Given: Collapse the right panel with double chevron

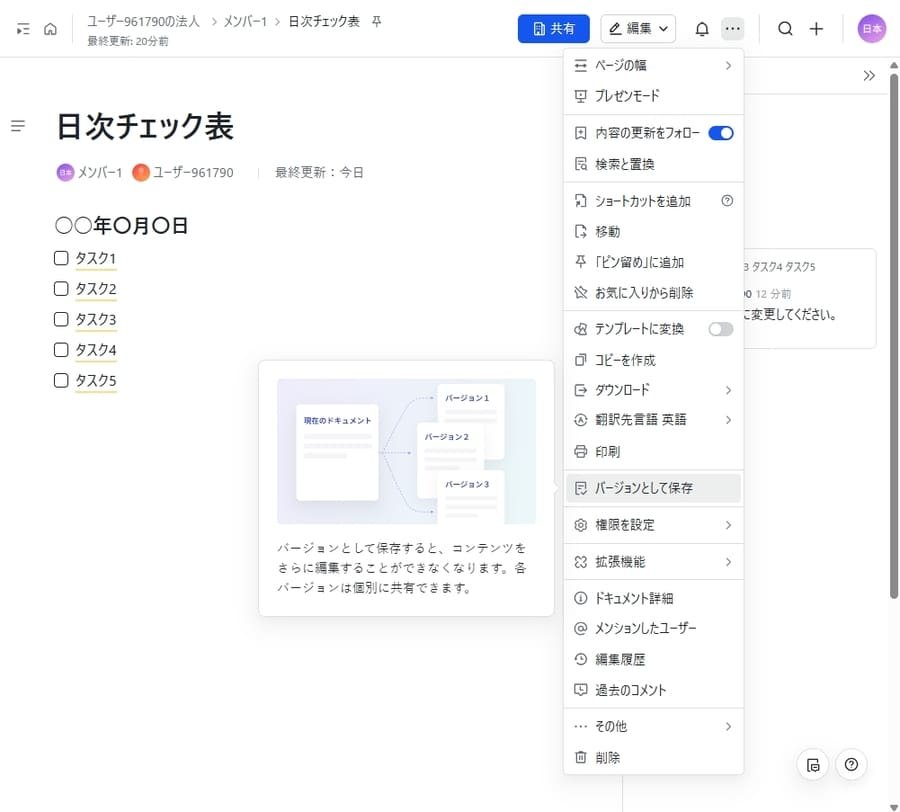Looking at the screenshot, I should coord(868,74).
